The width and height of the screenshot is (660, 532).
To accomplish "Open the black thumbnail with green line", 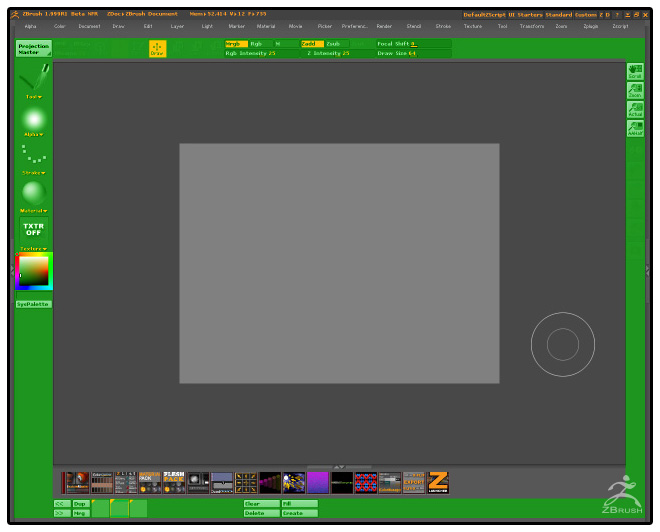I will 342,482.
